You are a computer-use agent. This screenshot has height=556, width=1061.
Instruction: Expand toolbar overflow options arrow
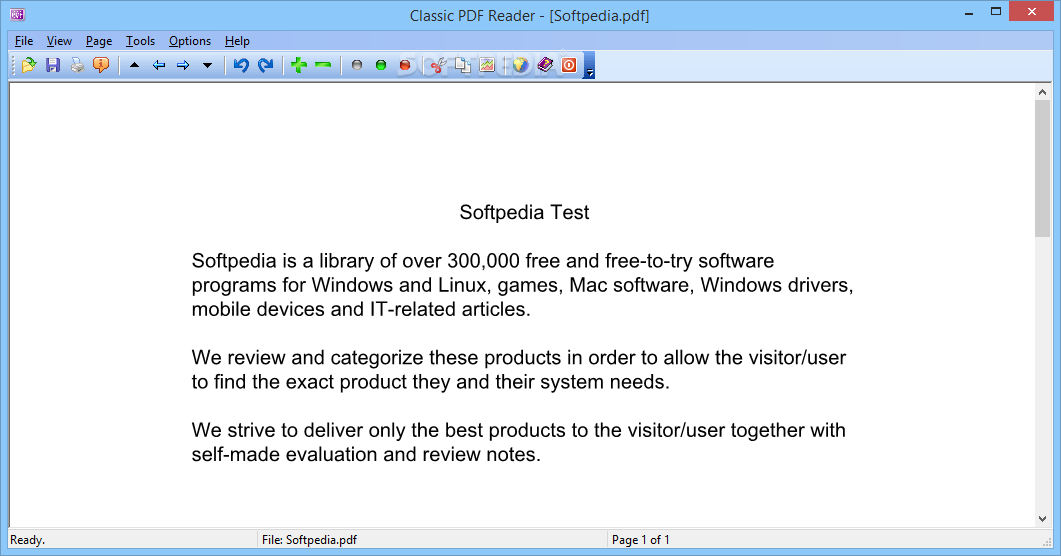589,66
